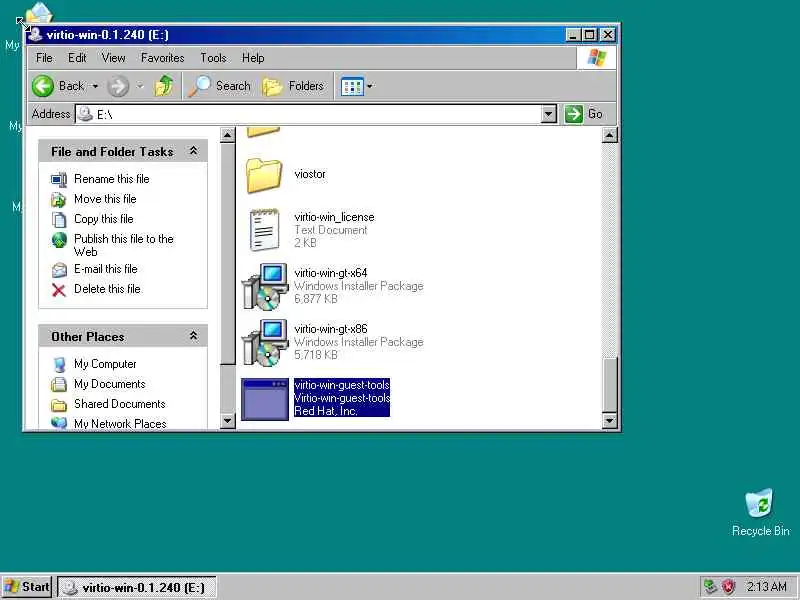Click the greyed Forward arrow button

(x=118, y=86)
